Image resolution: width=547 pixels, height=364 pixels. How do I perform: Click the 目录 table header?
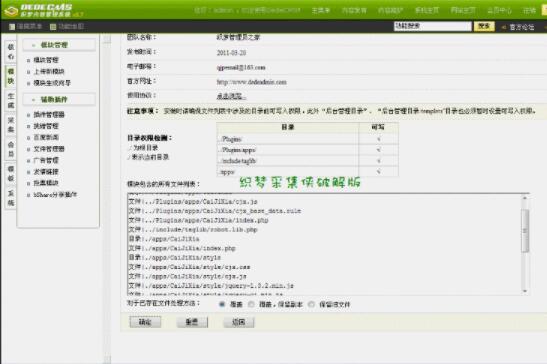point(288,127)
